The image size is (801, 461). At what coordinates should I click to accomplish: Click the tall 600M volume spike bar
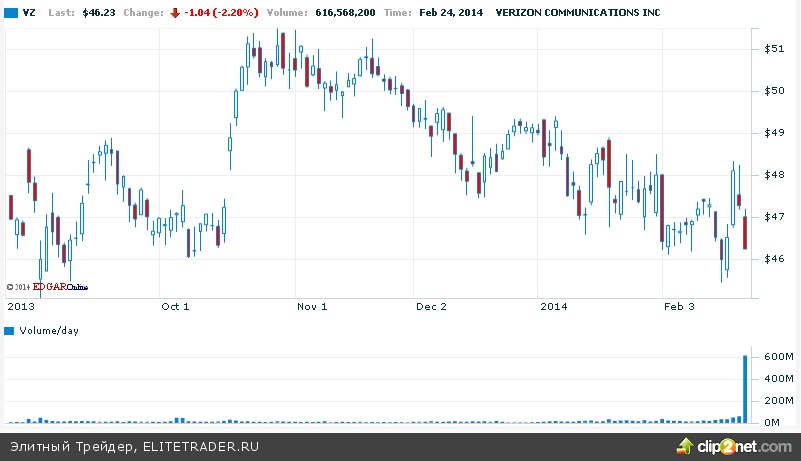tap(745, 388)
